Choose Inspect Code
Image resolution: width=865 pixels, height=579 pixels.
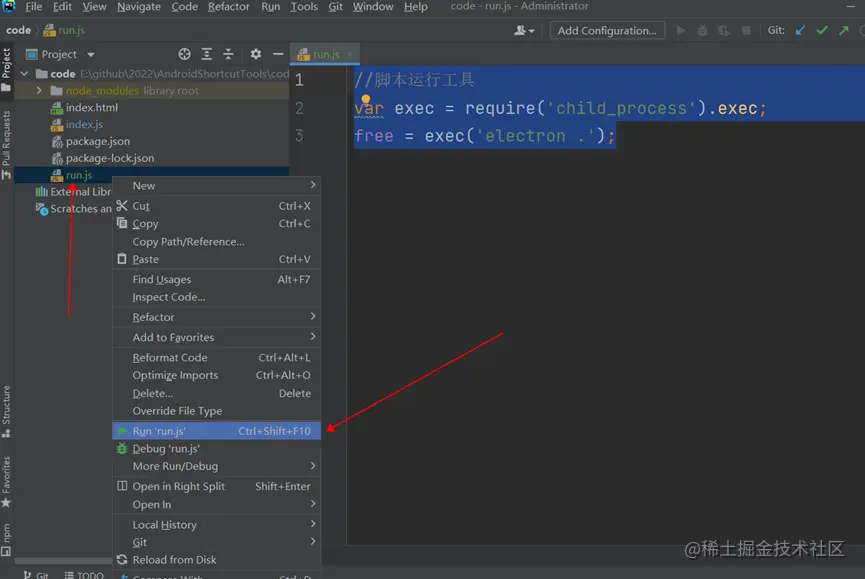pos(216,297)
